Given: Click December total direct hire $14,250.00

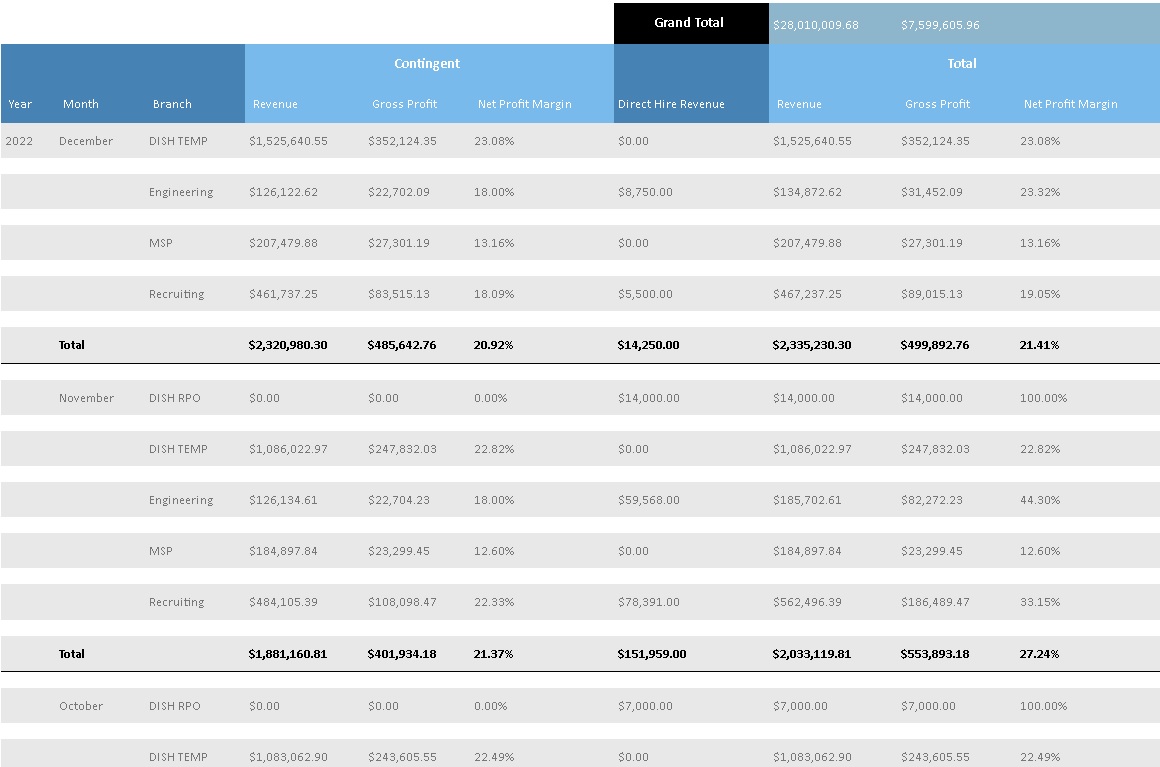Looking at the screenshot, I should (x=648, y=345).
